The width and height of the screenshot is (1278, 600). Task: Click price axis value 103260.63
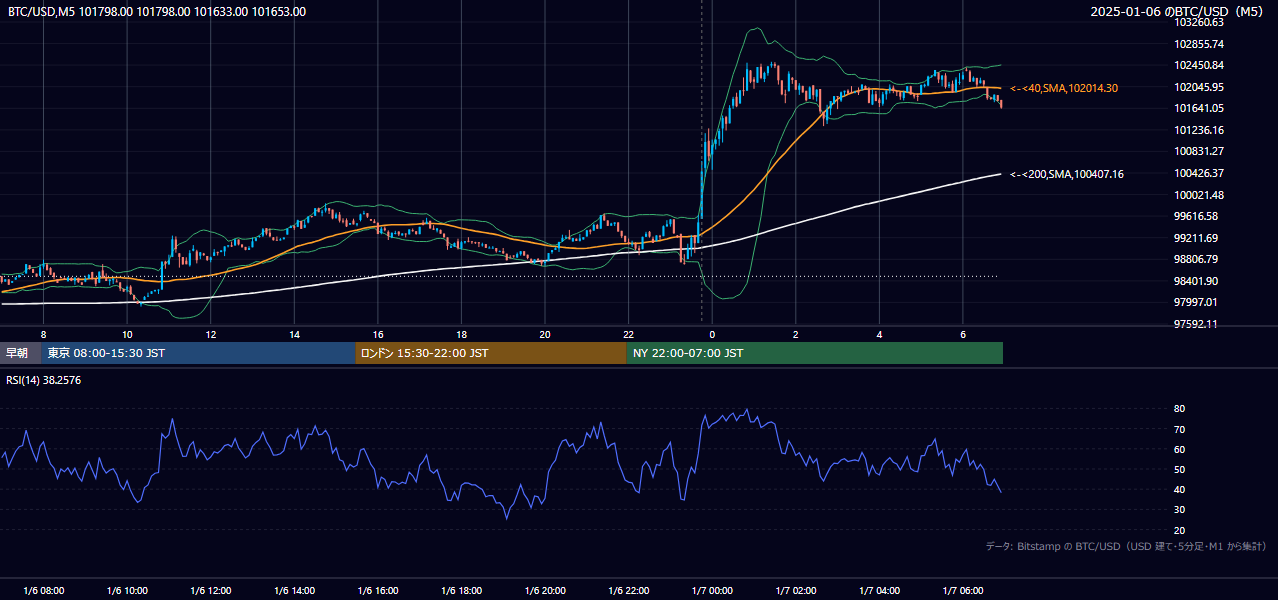point(1199,22)
